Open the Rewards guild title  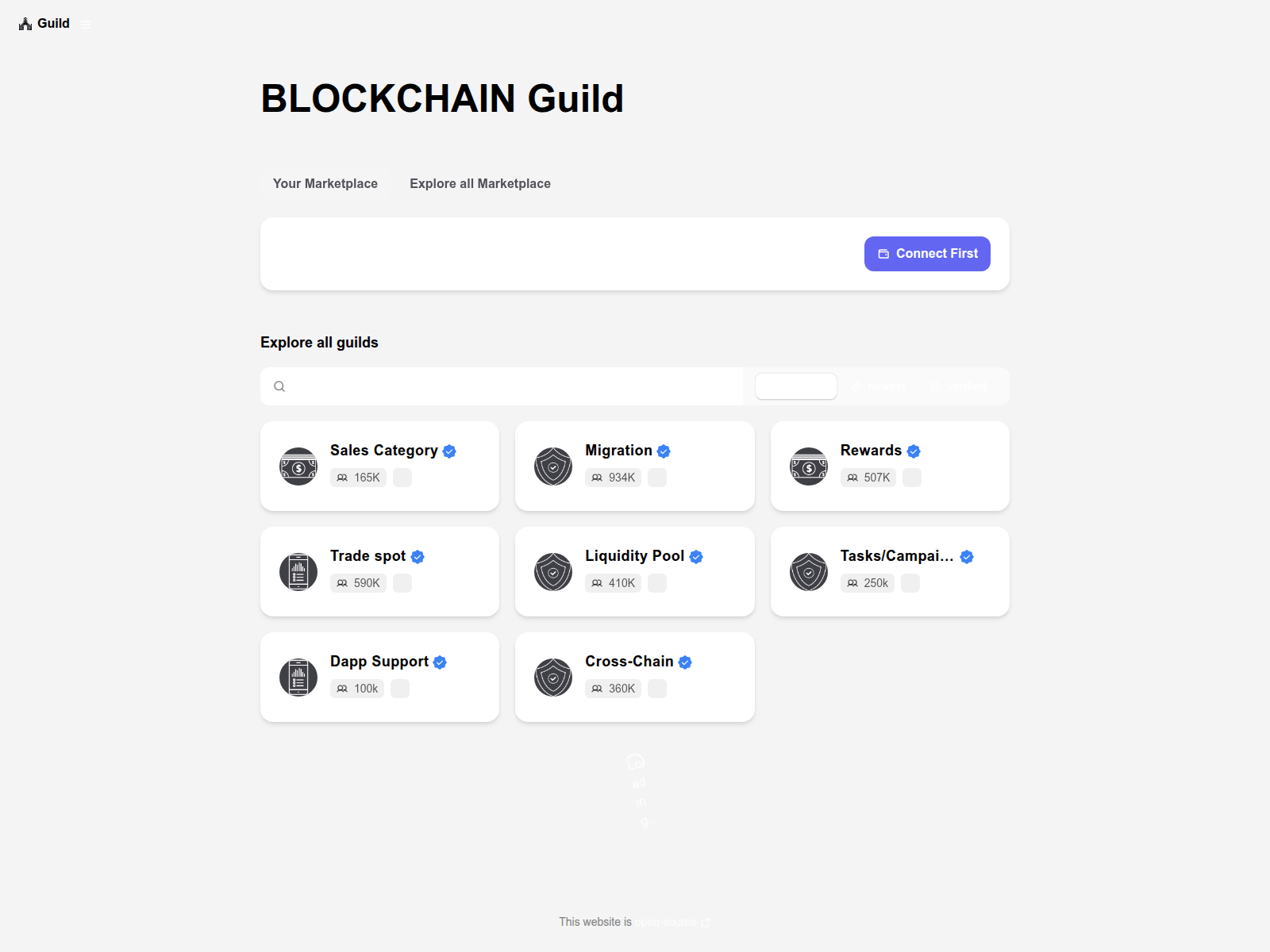pos(871,451)
